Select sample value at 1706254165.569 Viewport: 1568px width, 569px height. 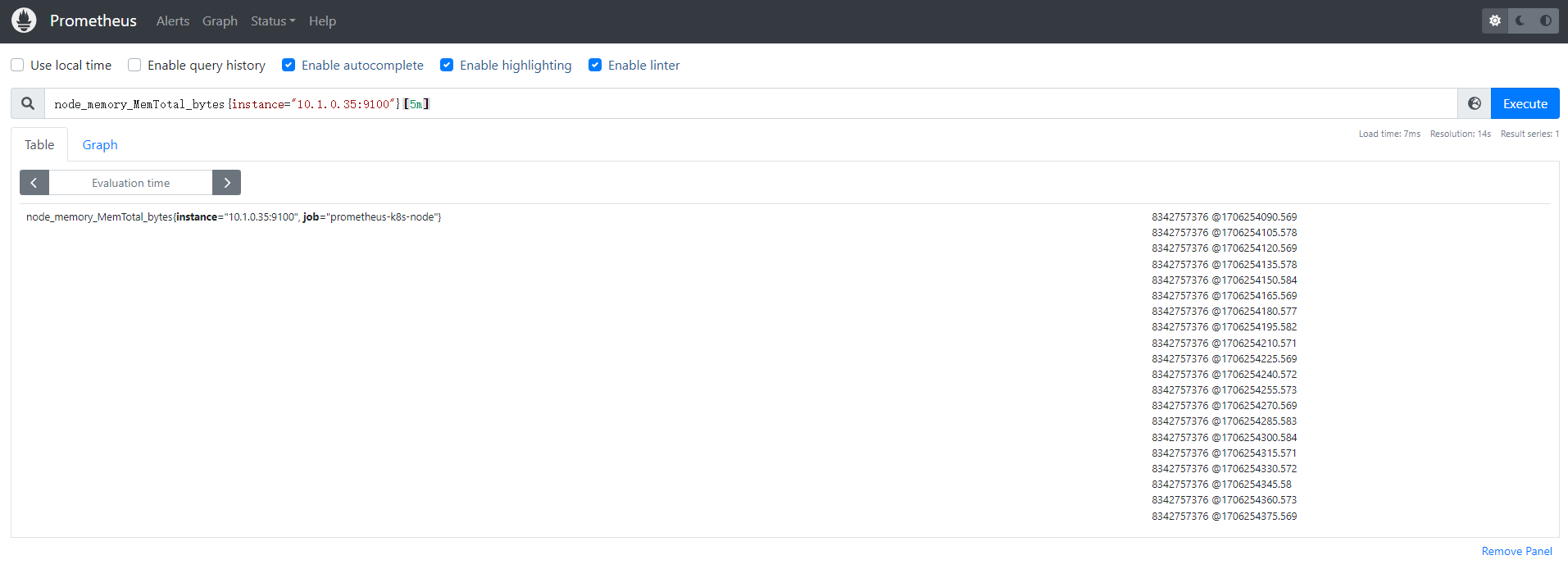click(1225, 296)
